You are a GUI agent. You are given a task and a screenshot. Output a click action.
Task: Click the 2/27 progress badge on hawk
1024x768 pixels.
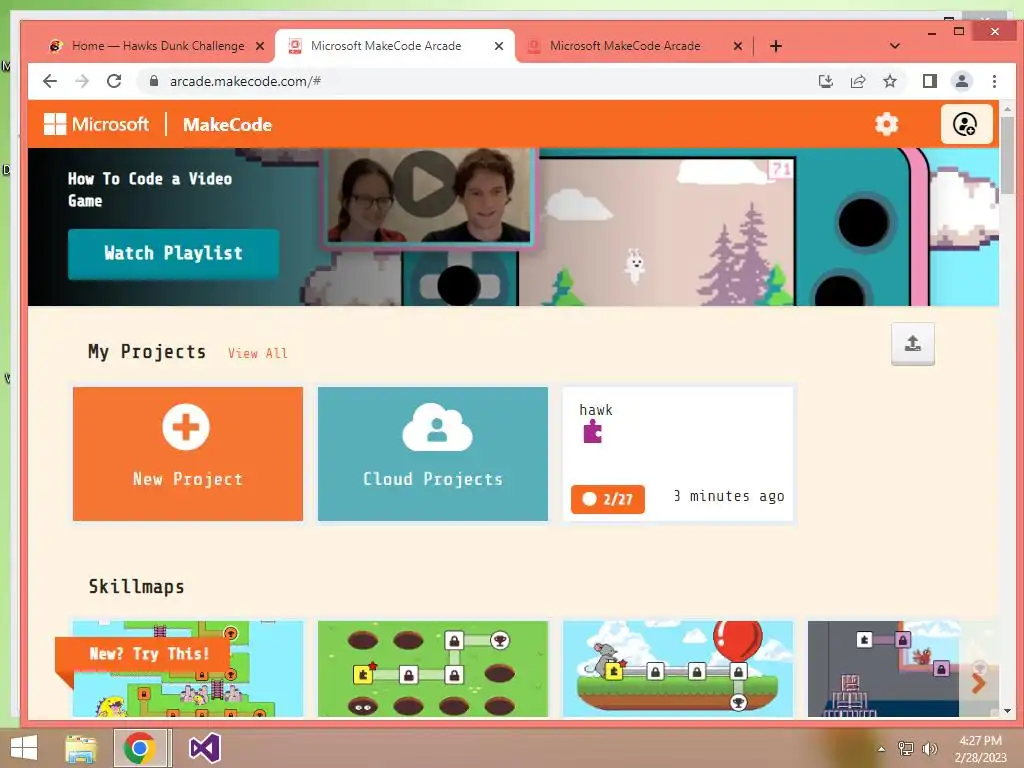[607, 500]
